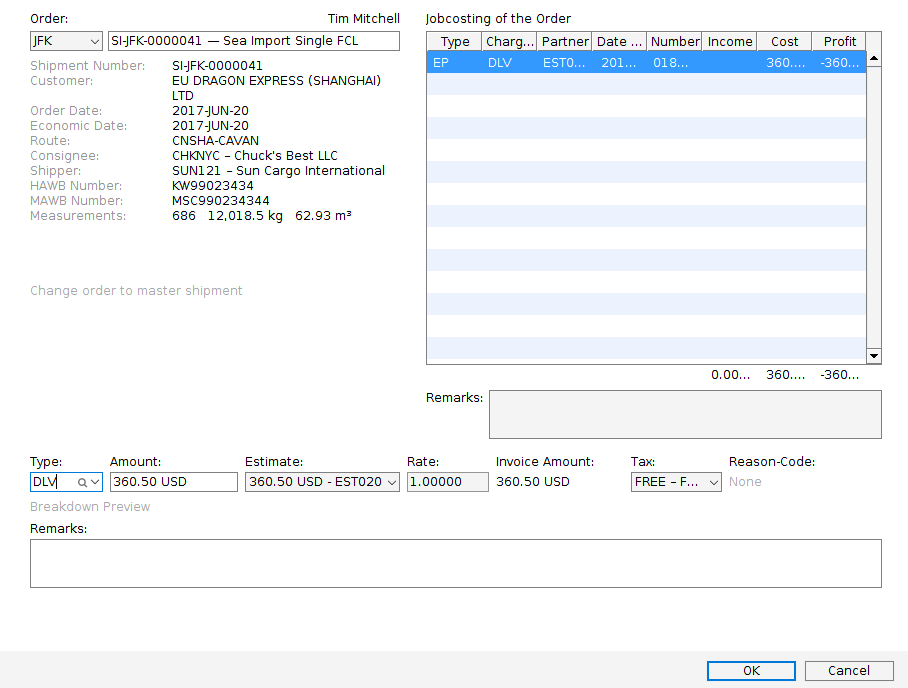This screenshot has width=908, height=688.
Task: Click the scroll-up arrow on the jobcosting list
Action: [874, 57]
